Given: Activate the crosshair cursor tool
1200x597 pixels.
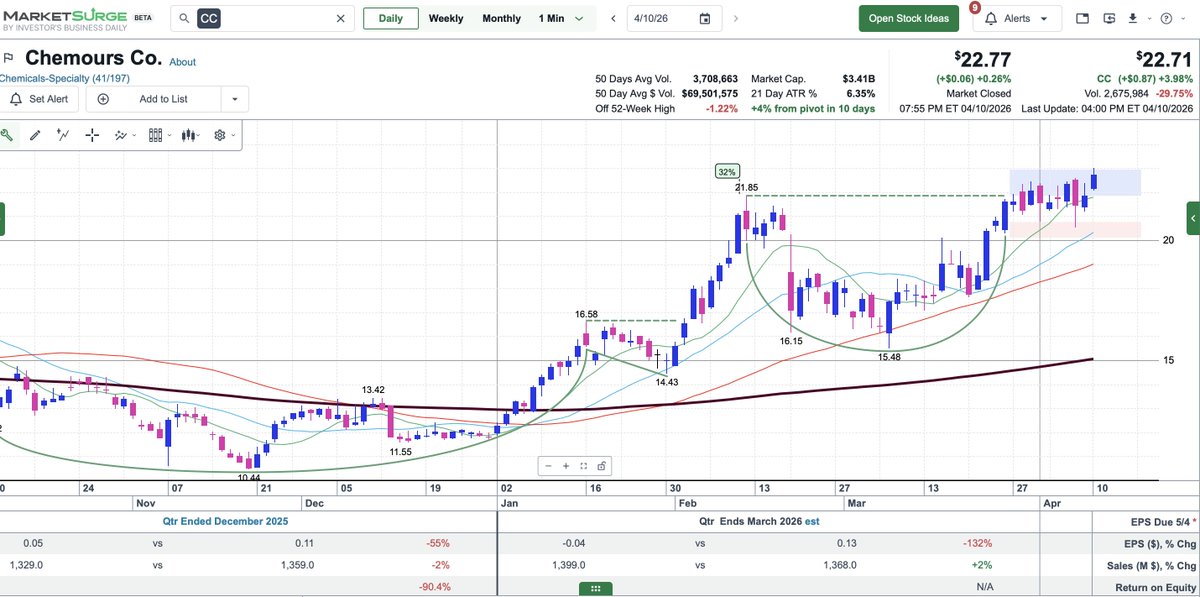Looking at the screenshot, I should (x=92, y=135).
